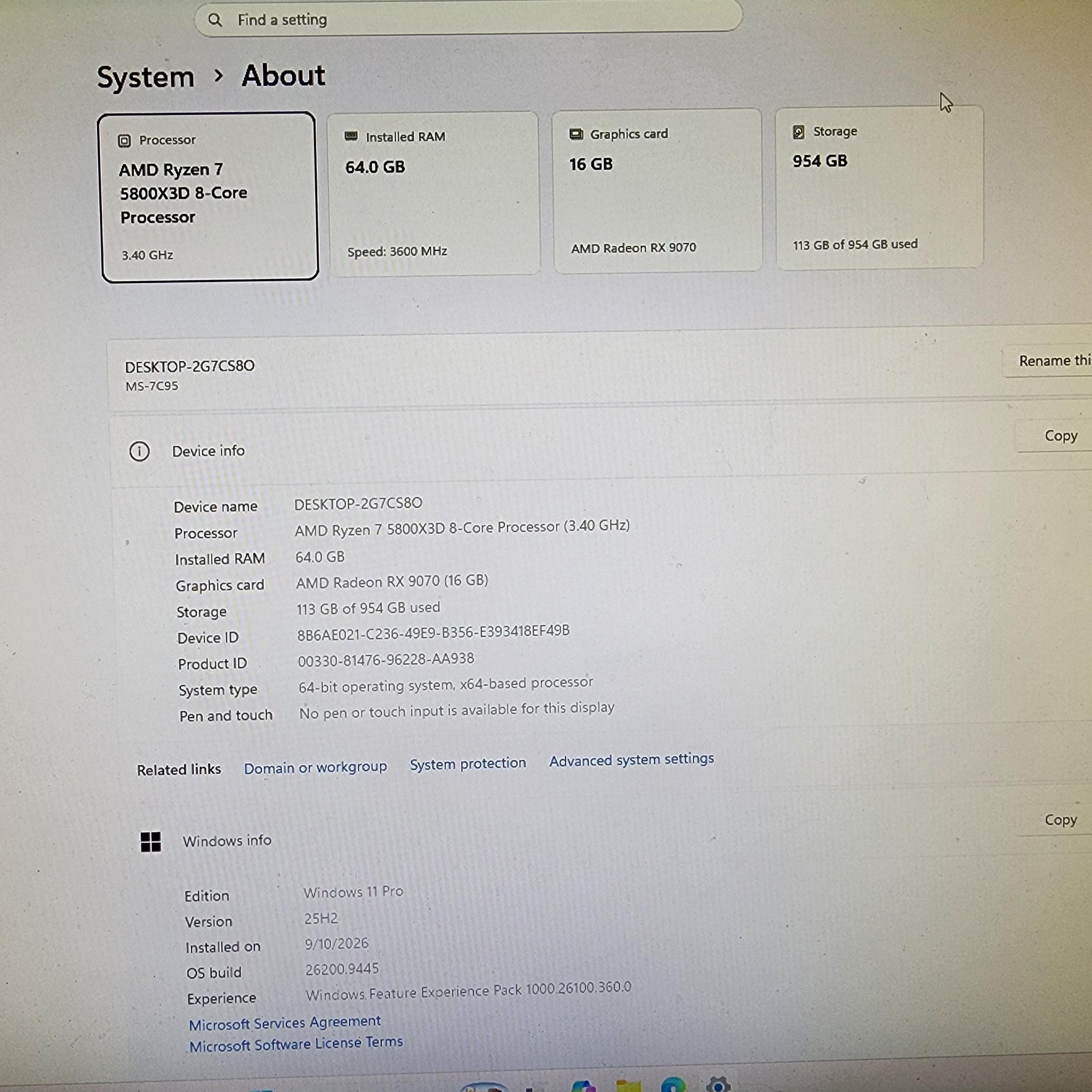Click the Storage row value in Device info

[x=368, y=608]
